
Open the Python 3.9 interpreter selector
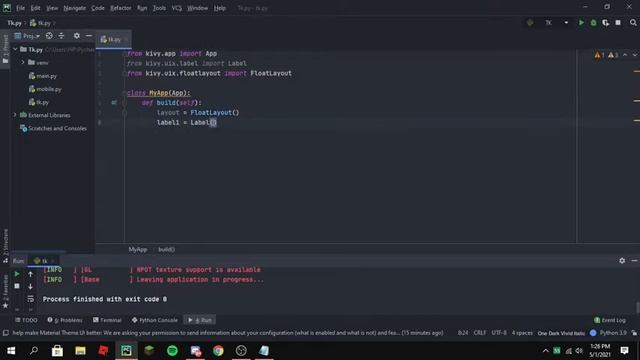(x=613, y=333)
